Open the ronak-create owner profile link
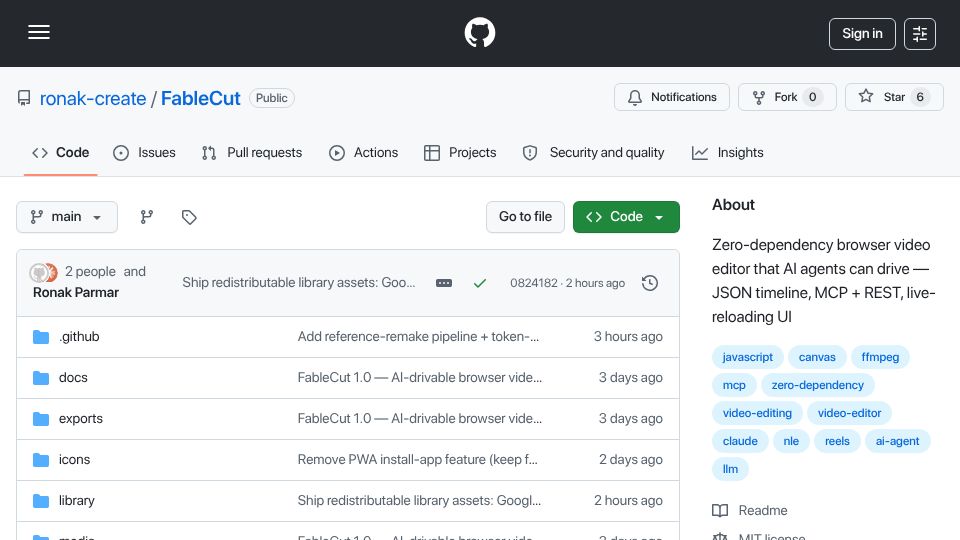Screen dimensions: 960x540 93,99
